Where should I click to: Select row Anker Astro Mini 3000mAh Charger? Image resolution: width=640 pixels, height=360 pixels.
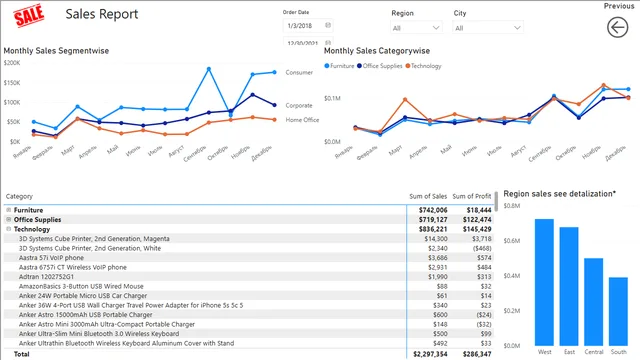tap(248, 324)
